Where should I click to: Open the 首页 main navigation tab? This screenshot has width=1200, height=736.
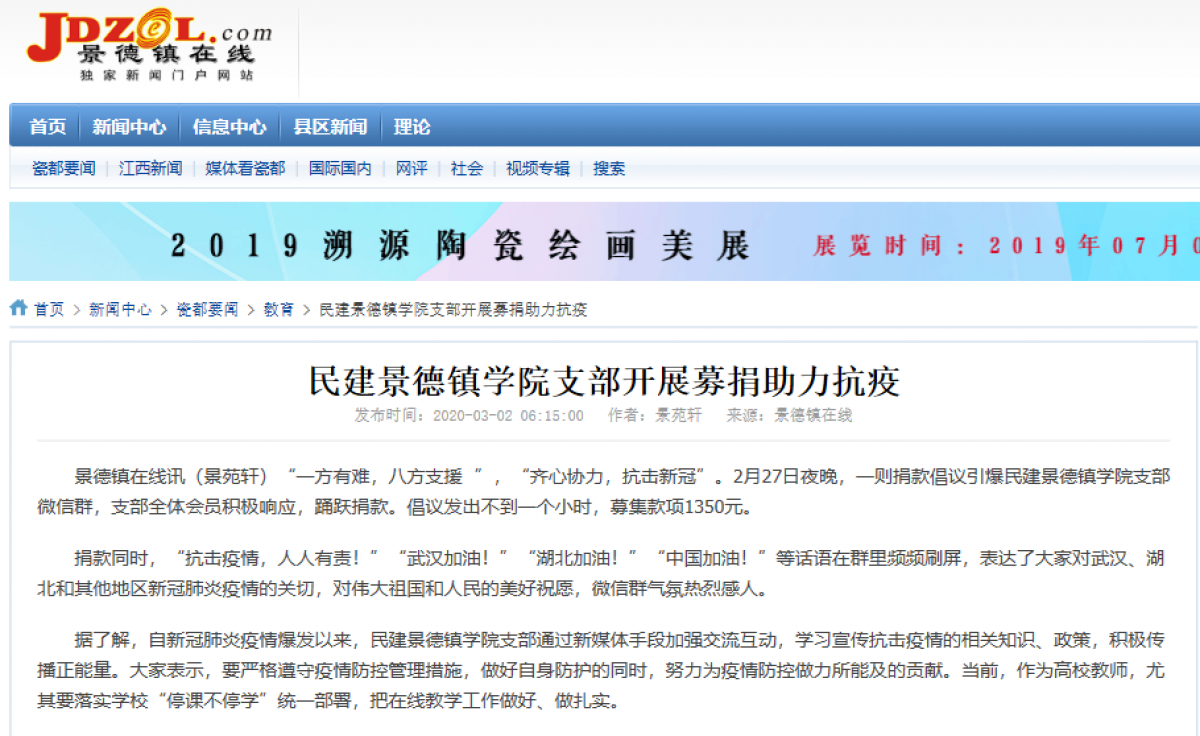pos(47,127)
